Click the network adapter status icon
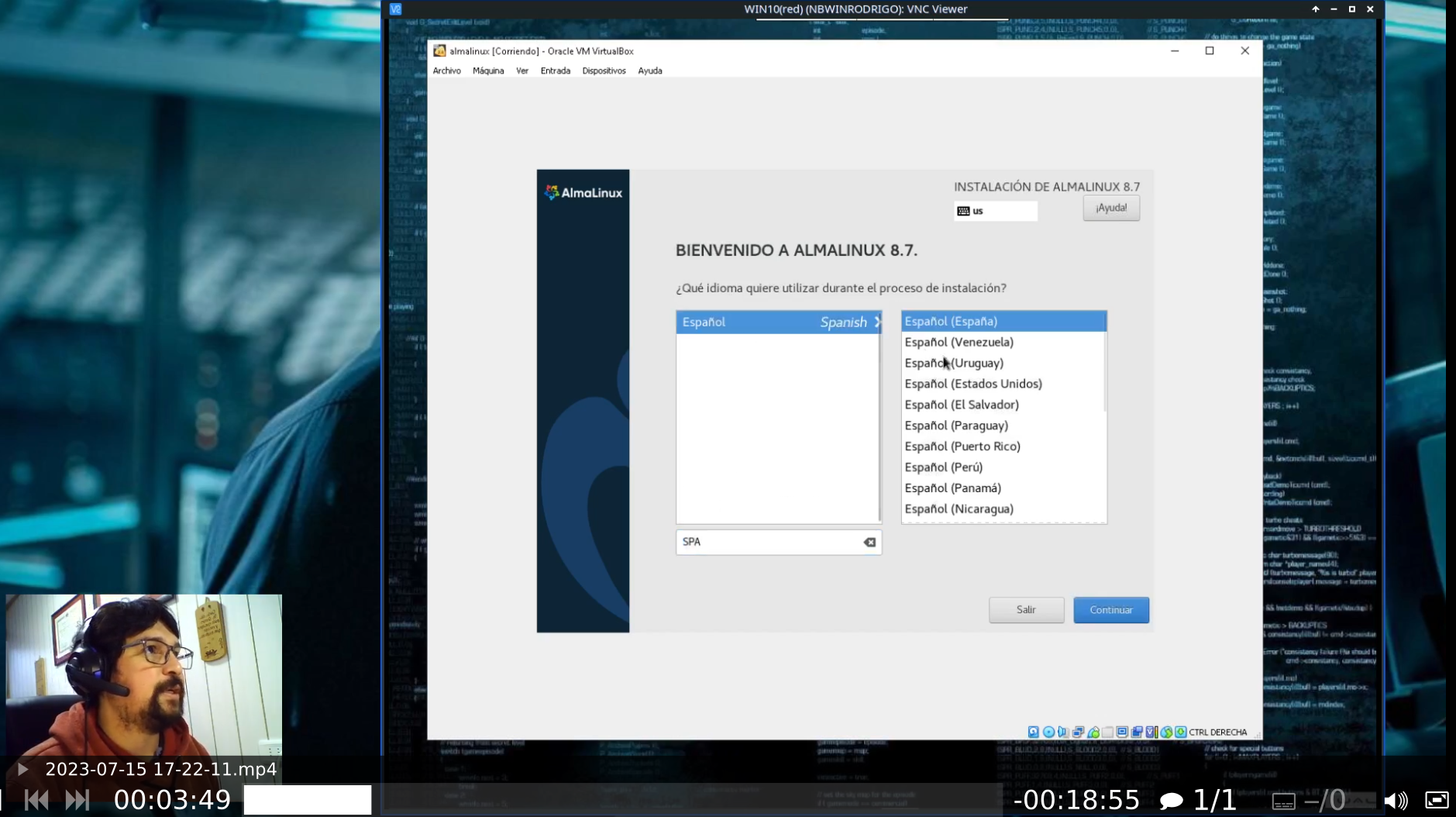The width and height of the screenshot is (1456, 817). (x=1078, y=732)
